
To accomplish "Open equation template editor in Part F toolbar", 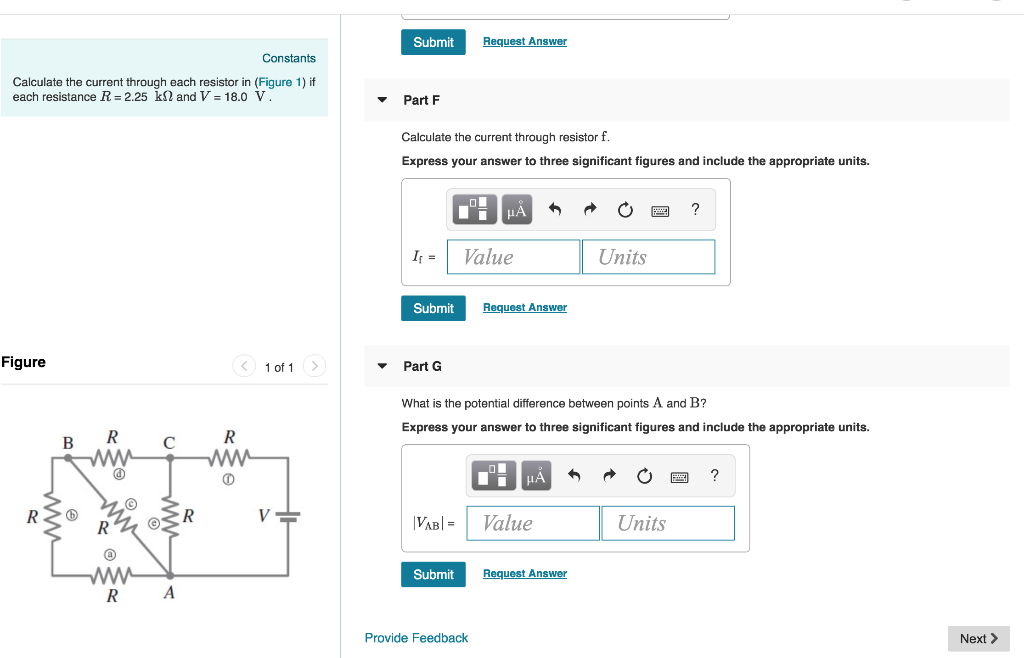I will (473, 209).
